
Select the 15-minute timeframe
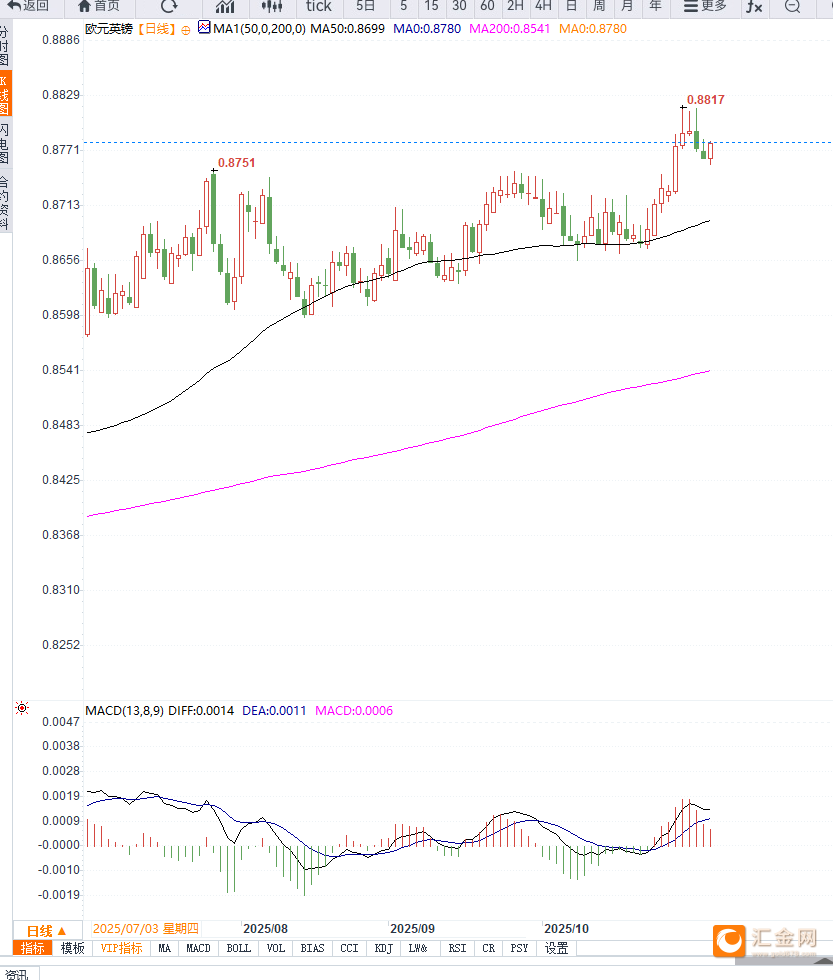[x=431, y=6]
